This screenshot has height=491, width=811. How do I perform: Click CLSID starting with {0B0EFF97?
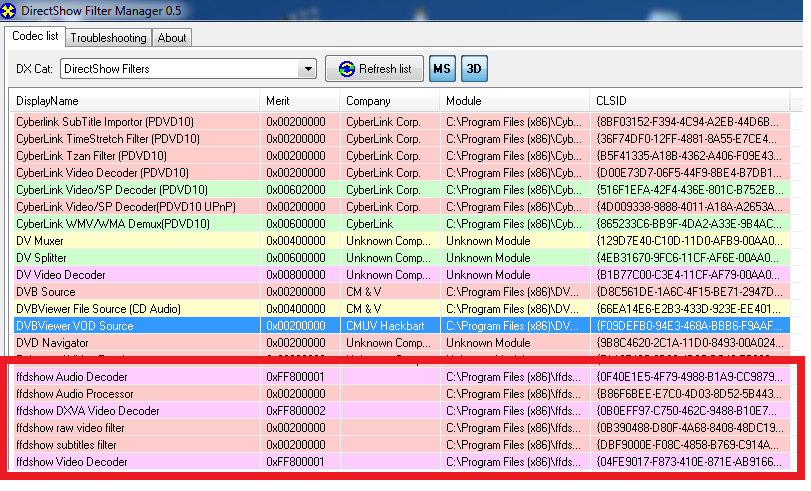pyautogui.click(x=686, y=411)
